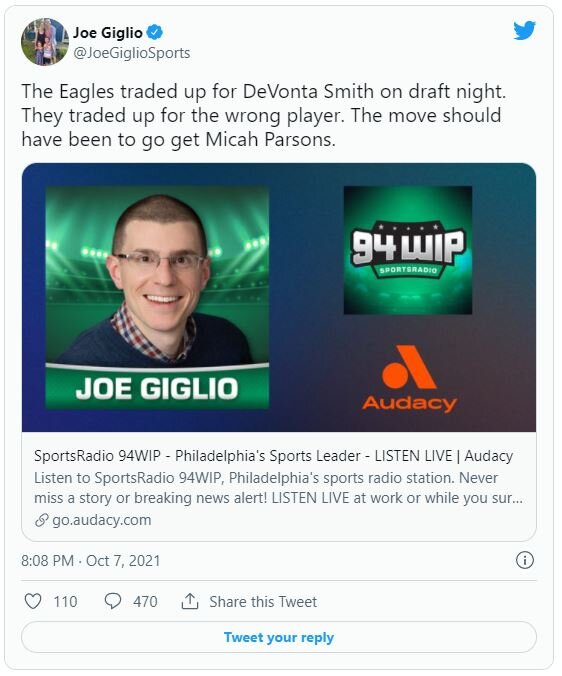Image resolution: width=562 pixels, height=676 pixels.
Task: Open the 8:08 PM Oct 7, 2021 timestamp
Action: pyautogui.click(x=91, y=560)
